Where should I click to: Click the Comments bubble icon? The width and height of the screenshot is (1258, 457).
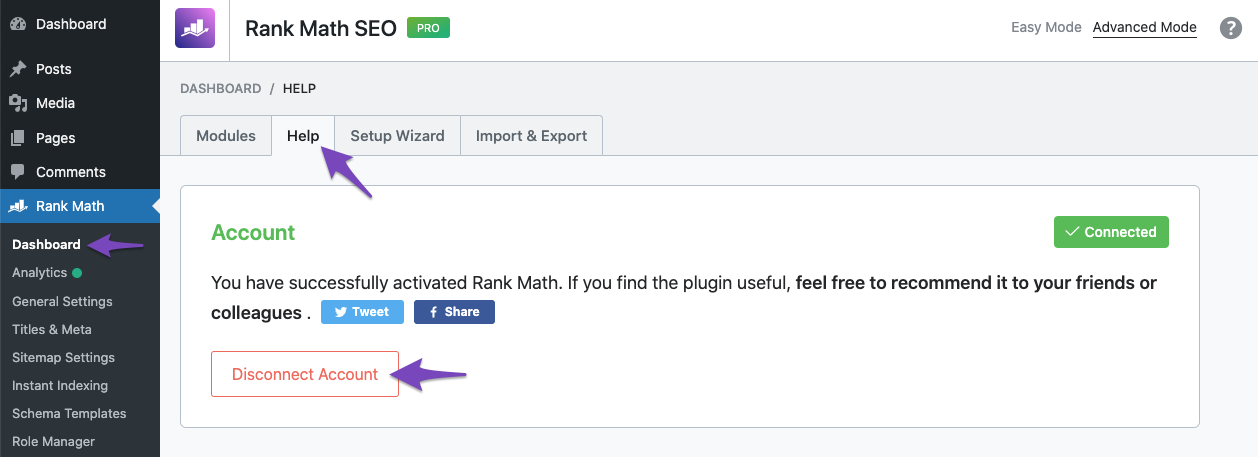pos(17,172)
